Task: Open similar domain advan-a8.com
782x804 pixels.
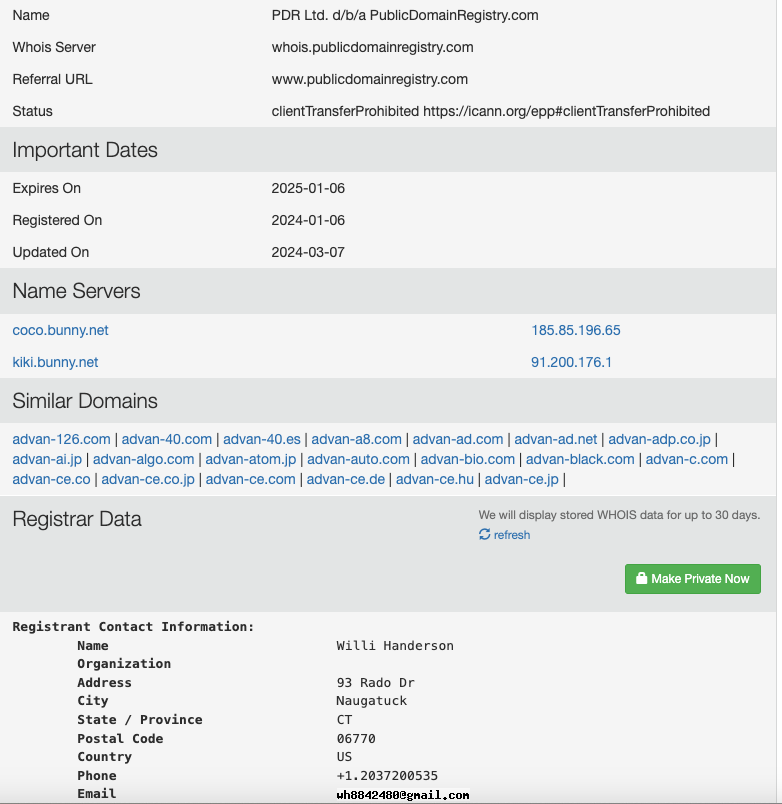Action: 356,439
